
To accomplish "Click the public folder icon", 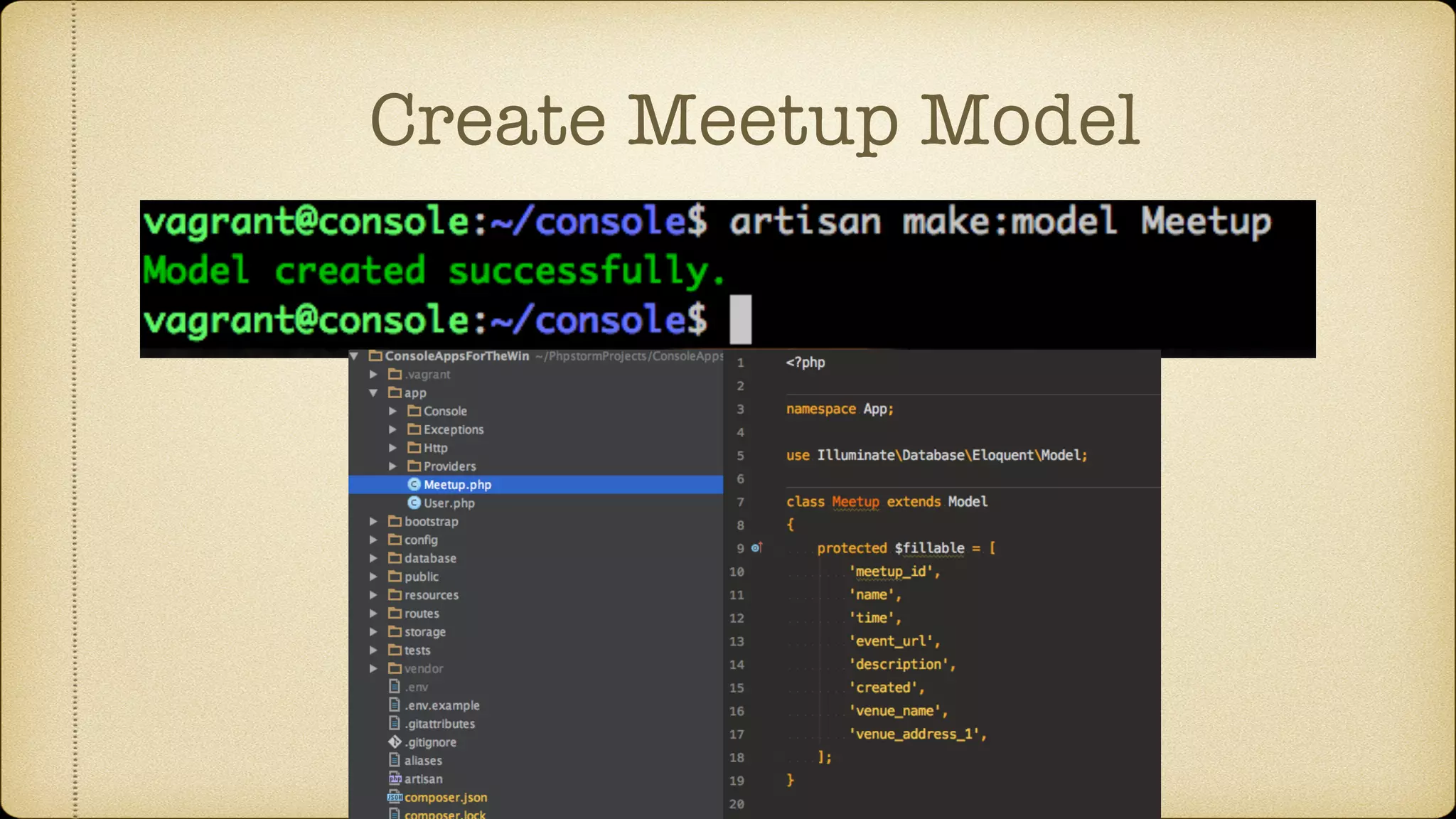I will pos(395,577).
